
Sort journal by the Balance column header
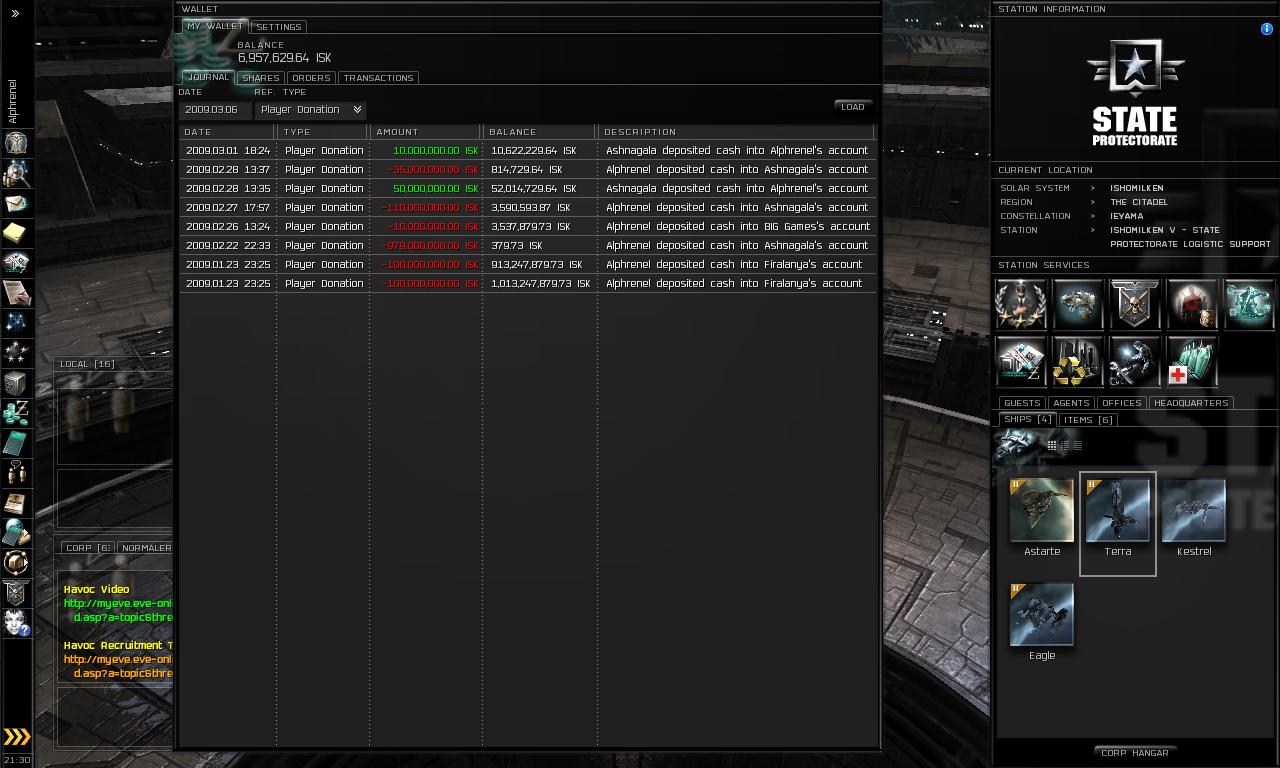coord(540,132)
